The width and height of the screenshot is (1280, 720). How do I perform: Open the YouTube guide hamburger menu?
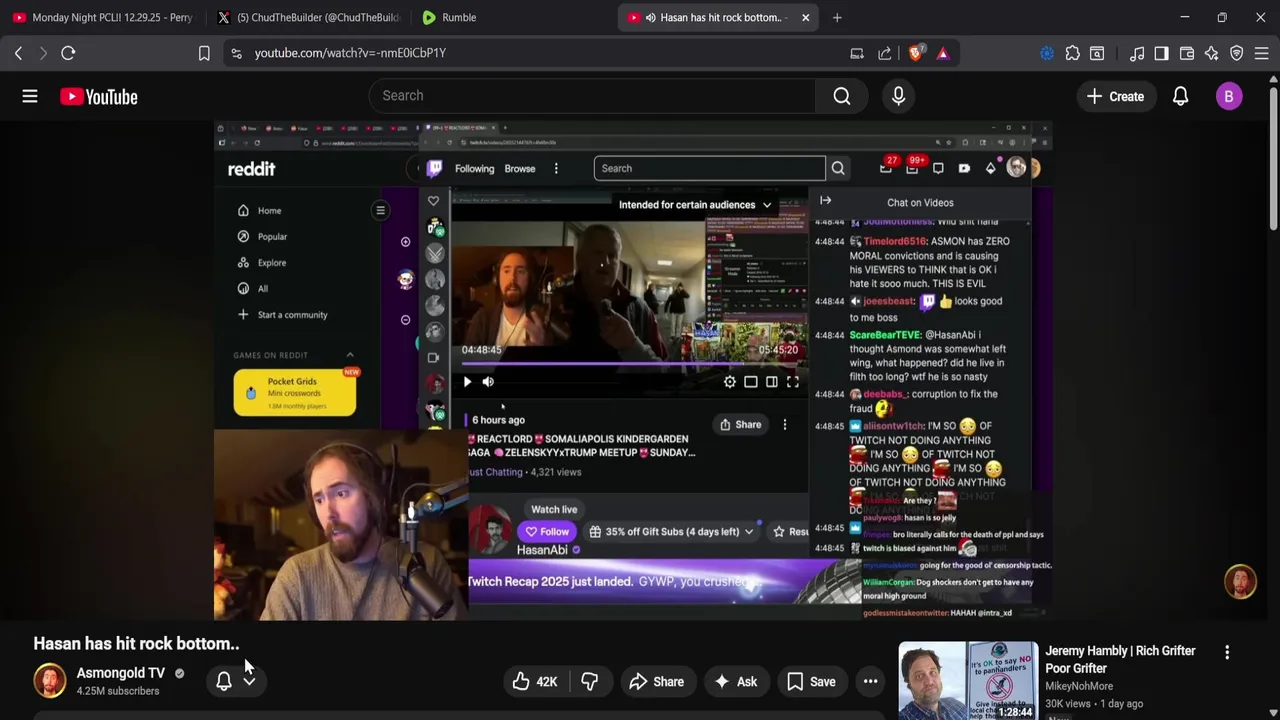(x=30, y=96)
